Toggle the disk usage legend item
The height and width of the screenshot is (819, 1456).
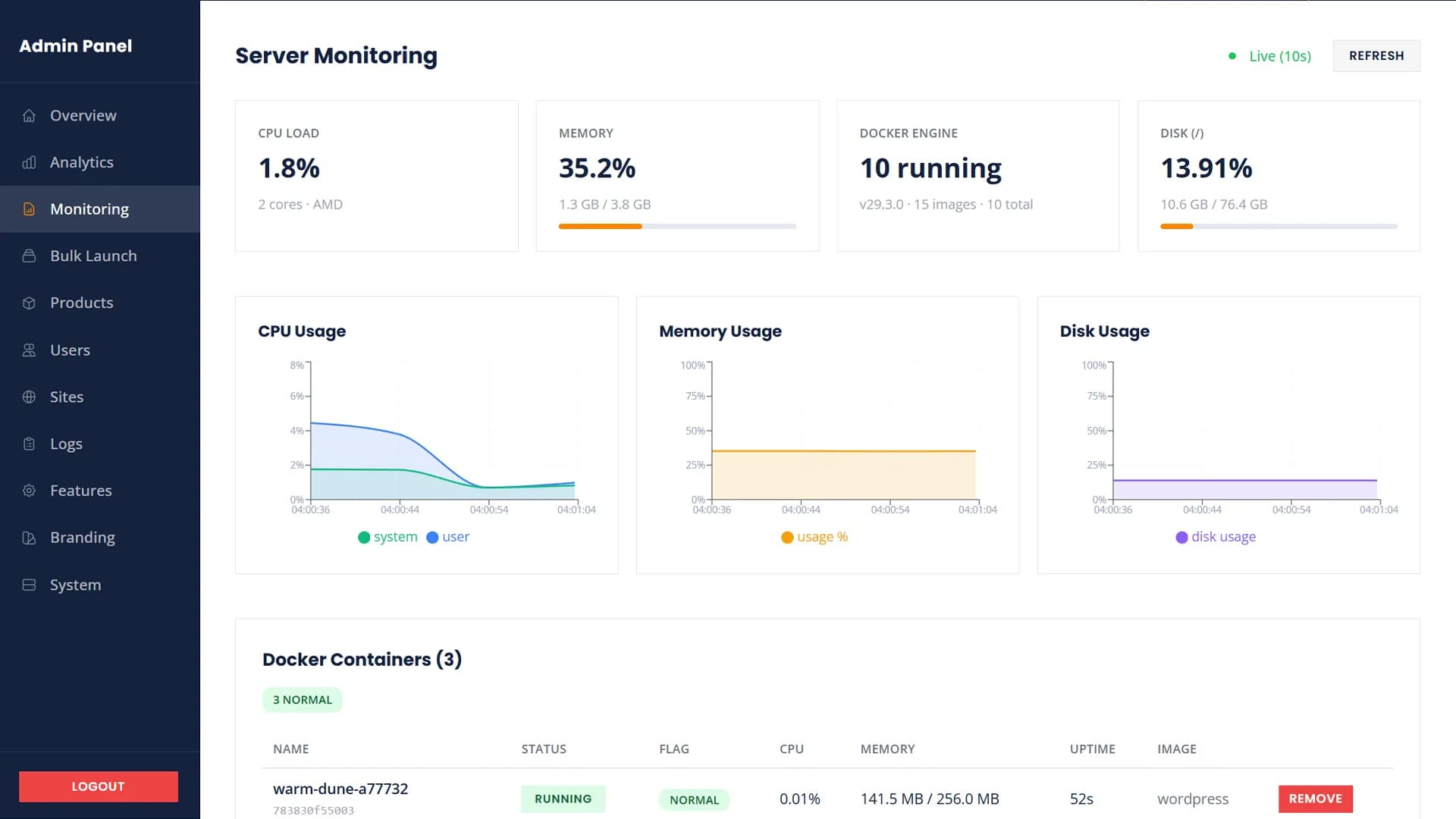1216,537
